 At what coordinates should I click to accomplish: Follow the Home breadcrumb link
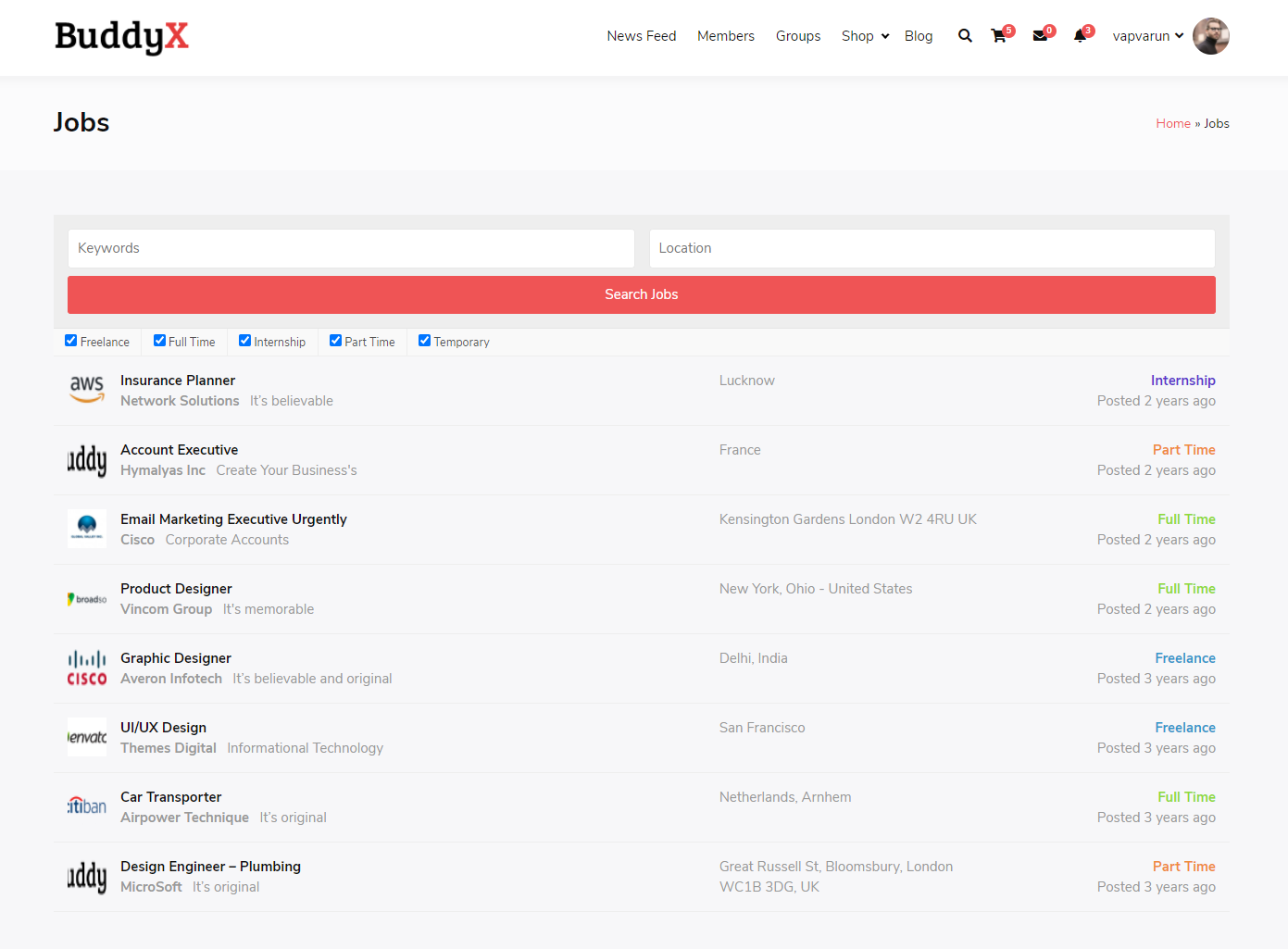coord(1172,123)
